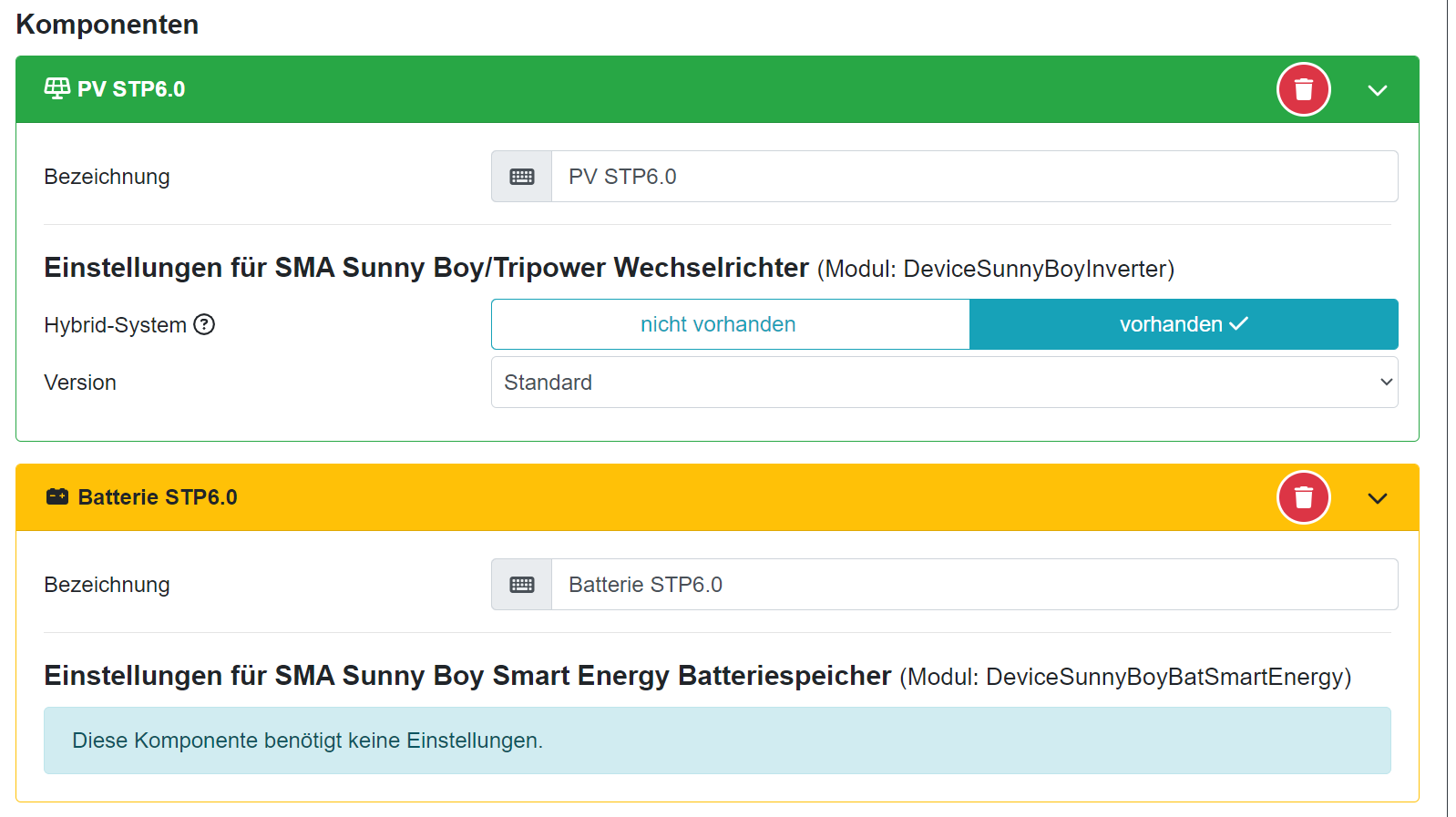The image size is (1456, 817).
Task: Click the 'Batterie STP6.0' yellow header title
Action: 158,497
